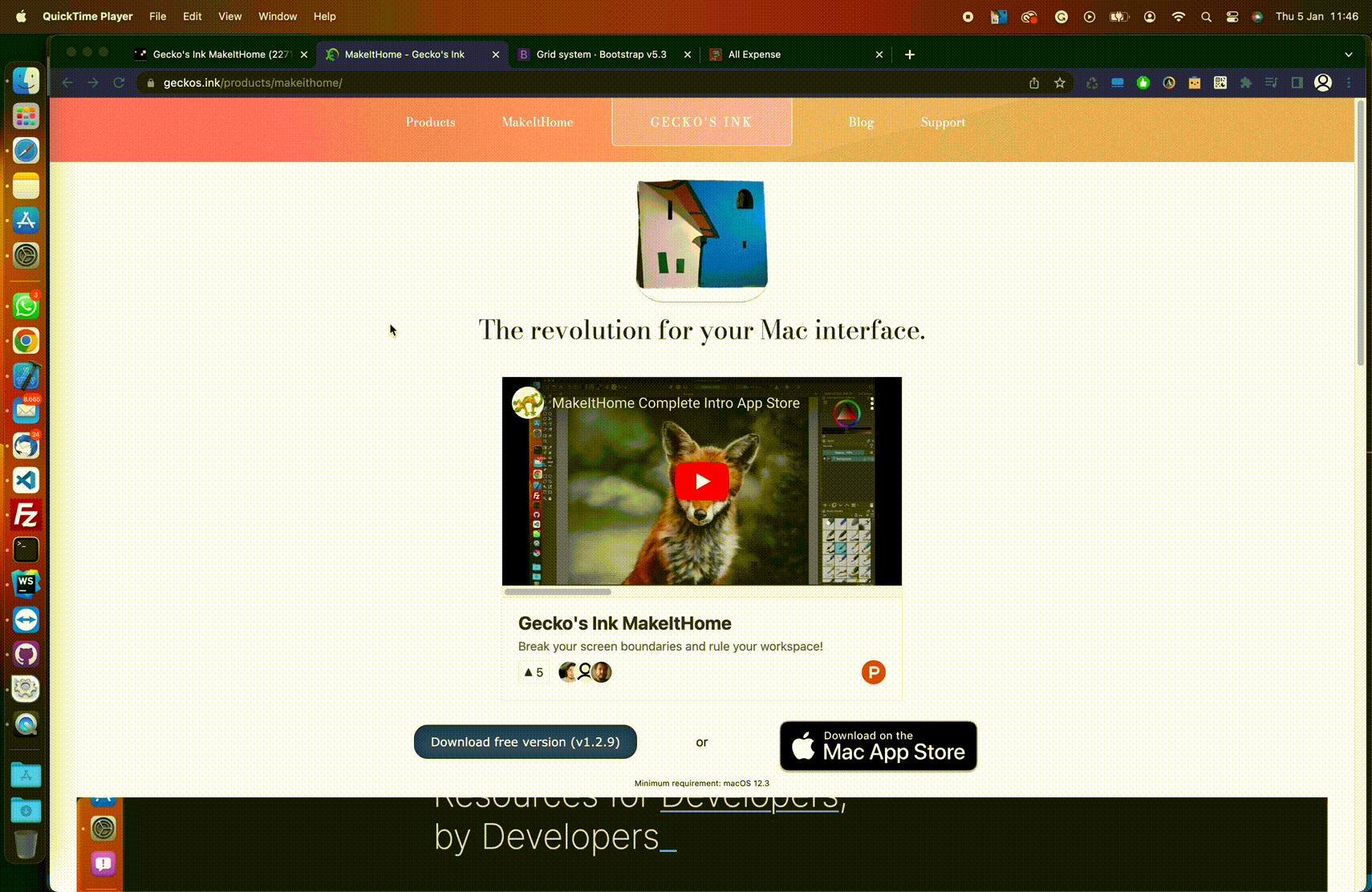Open the Products navigation menu
The width and height of the screenshot is (1372, 892).
click(430, 122)
